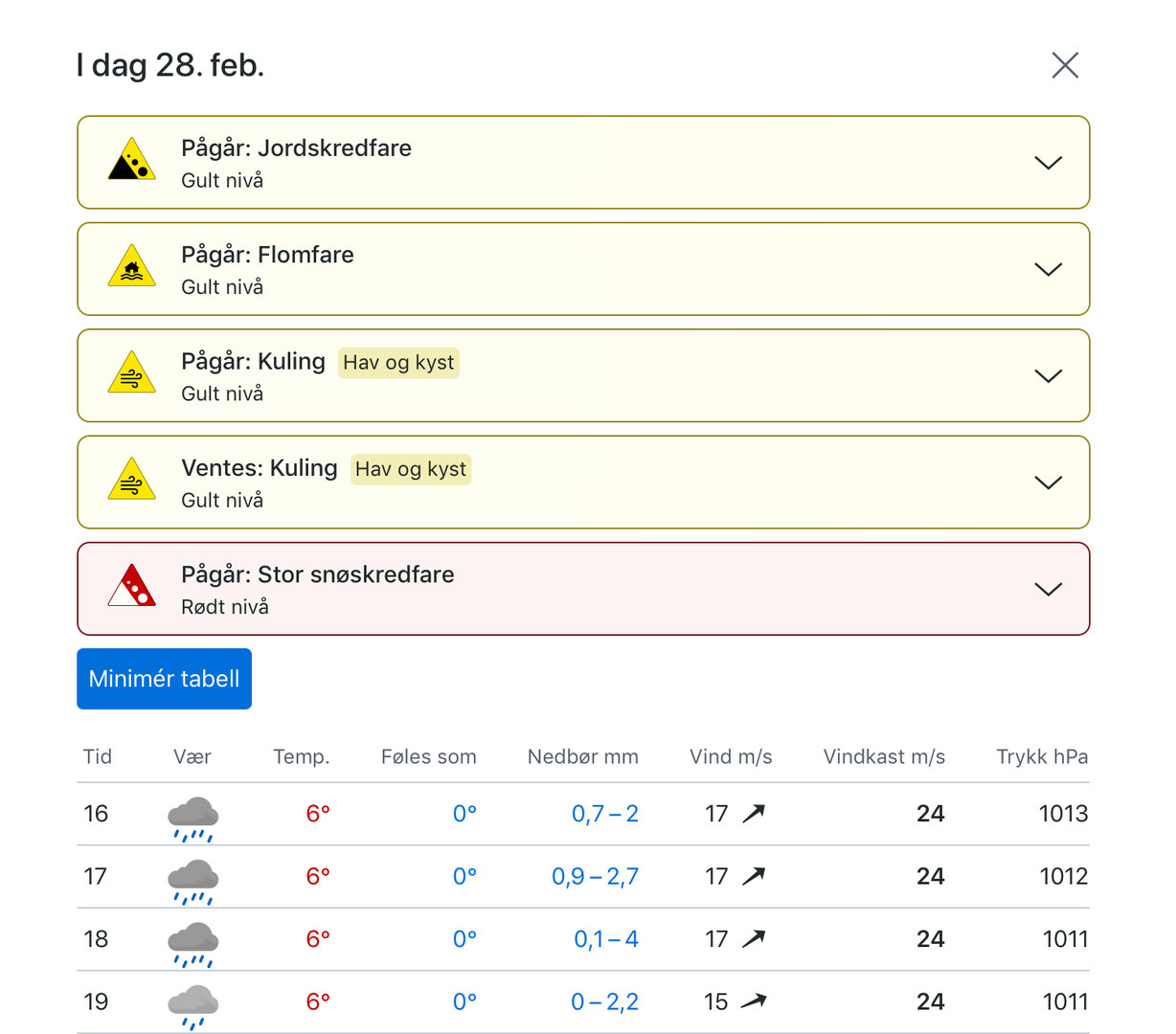Viewport: 1176px width, 1034px height.
Task: Click the Nedbør mm column header
Action: click(582, 756)
